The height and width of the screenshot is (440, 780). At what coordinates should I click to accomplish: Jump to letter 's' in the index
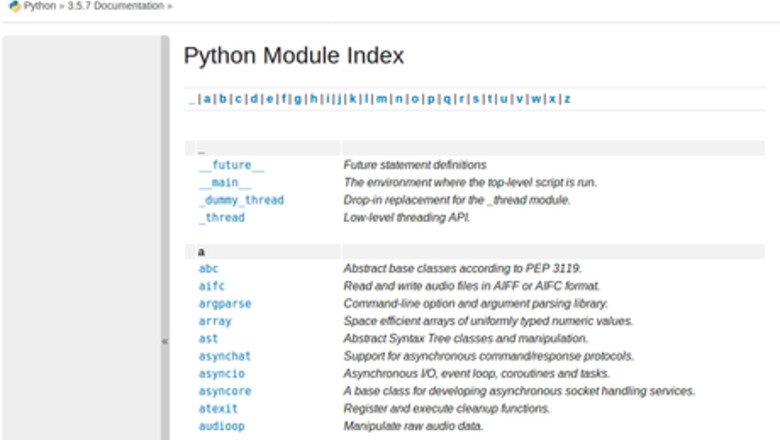(x=475, y=99)
